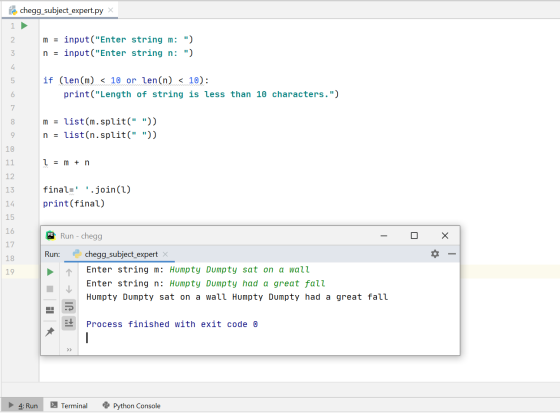Show more Run toolbar actions chevron

[69, 349]
